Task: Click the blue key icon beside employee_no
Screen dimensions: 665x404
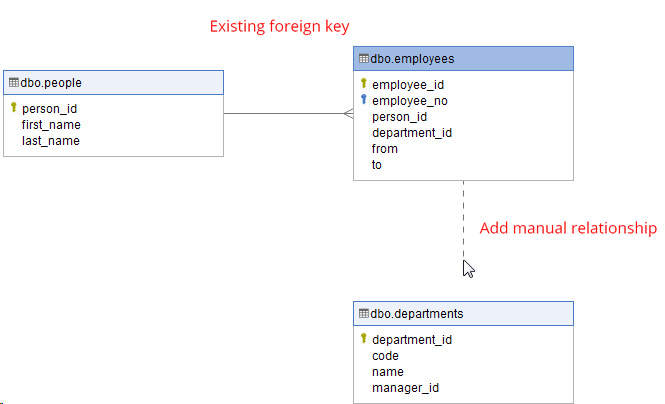Action: click(364, 100)
